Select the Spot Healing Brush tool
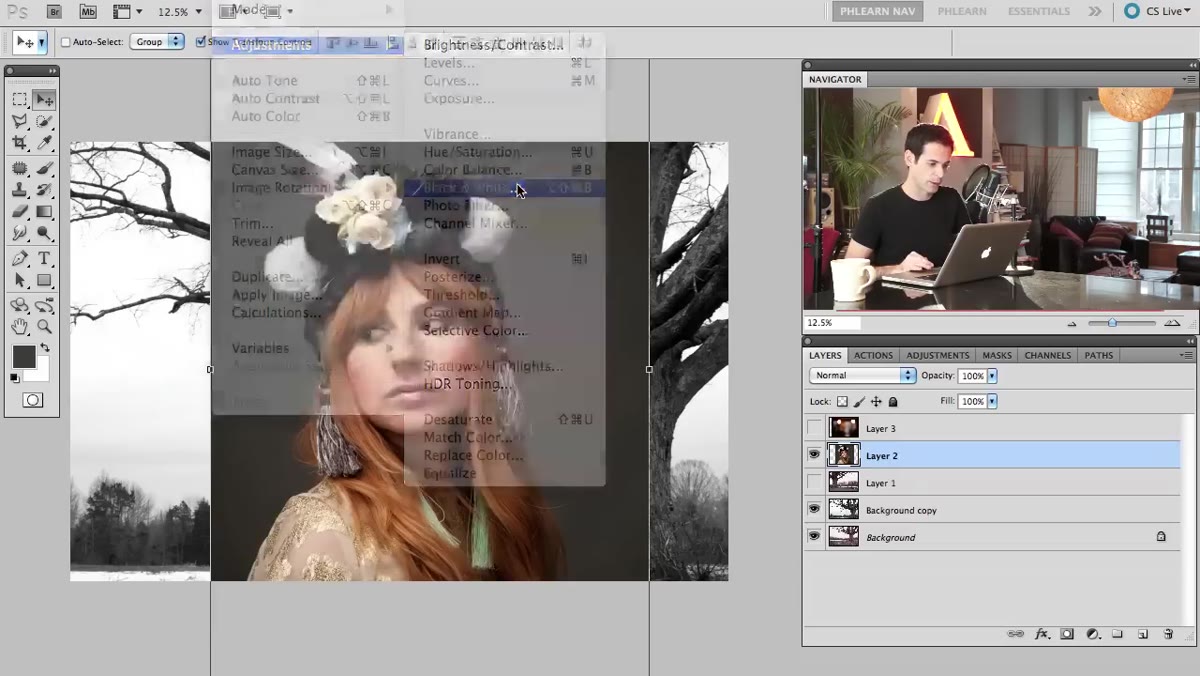Screen dimensions: 1200x676 (20, 169)
